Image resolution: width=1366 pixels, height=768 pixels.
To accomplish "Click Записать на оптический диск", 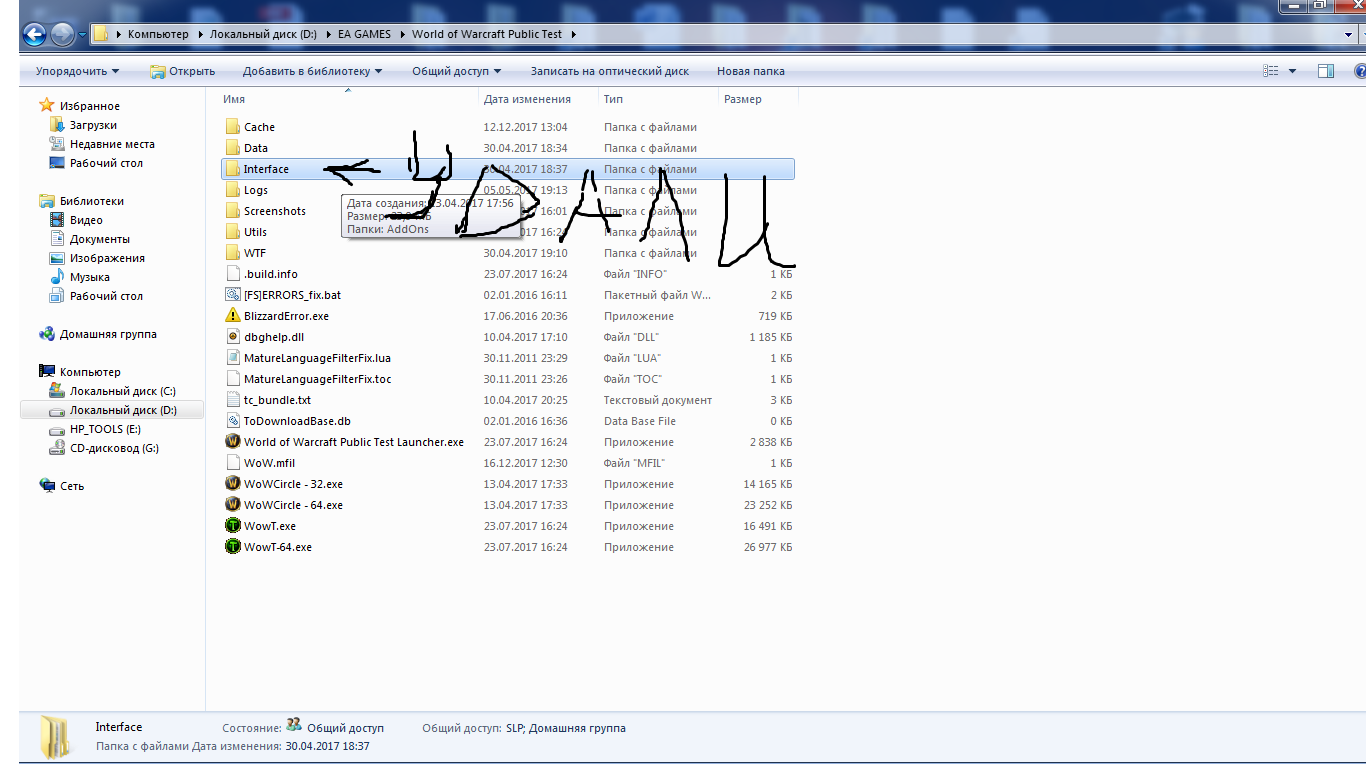I will click(x=609, y=71).
